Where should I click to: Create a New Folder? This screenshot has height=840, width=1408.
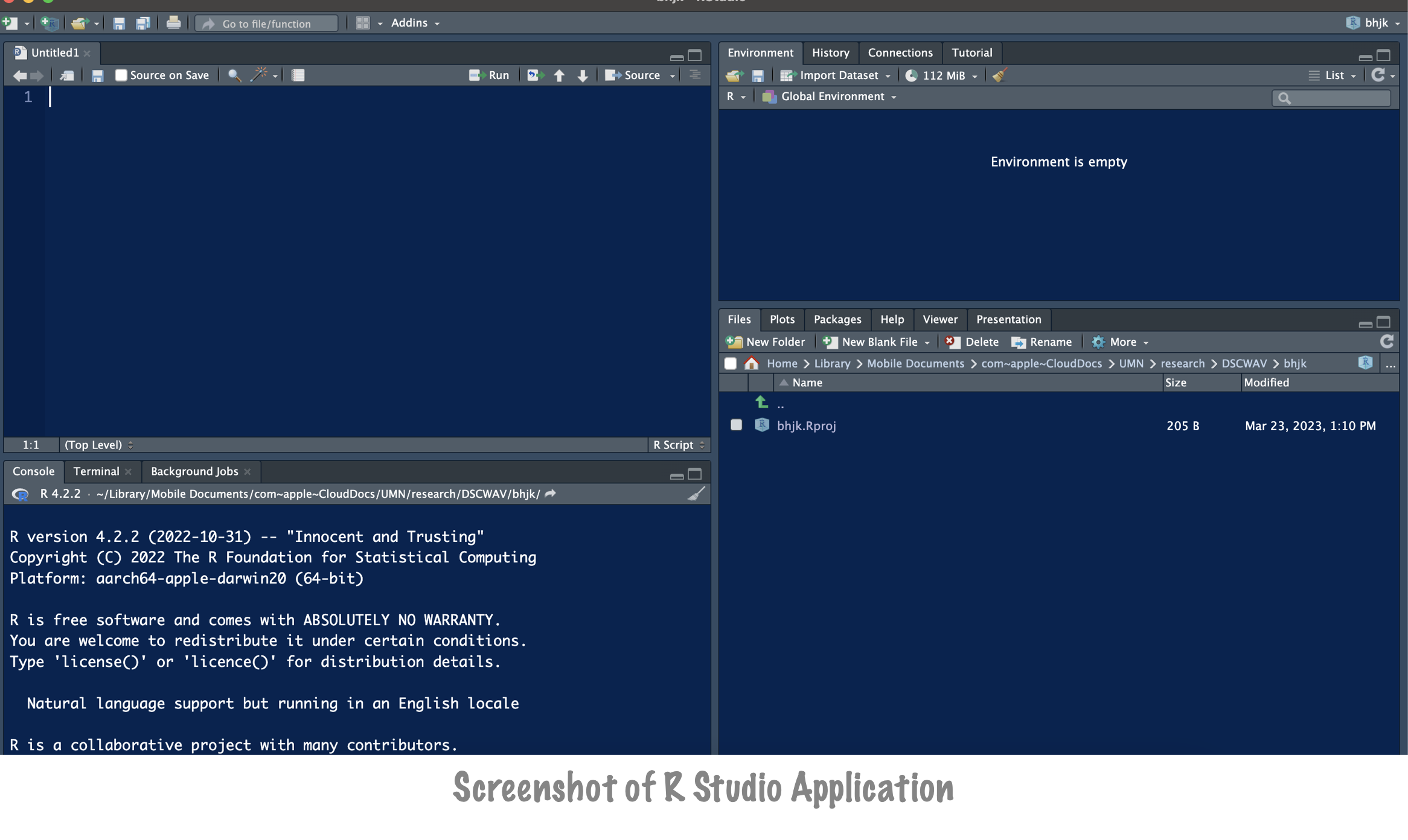(x=766, y=342)
